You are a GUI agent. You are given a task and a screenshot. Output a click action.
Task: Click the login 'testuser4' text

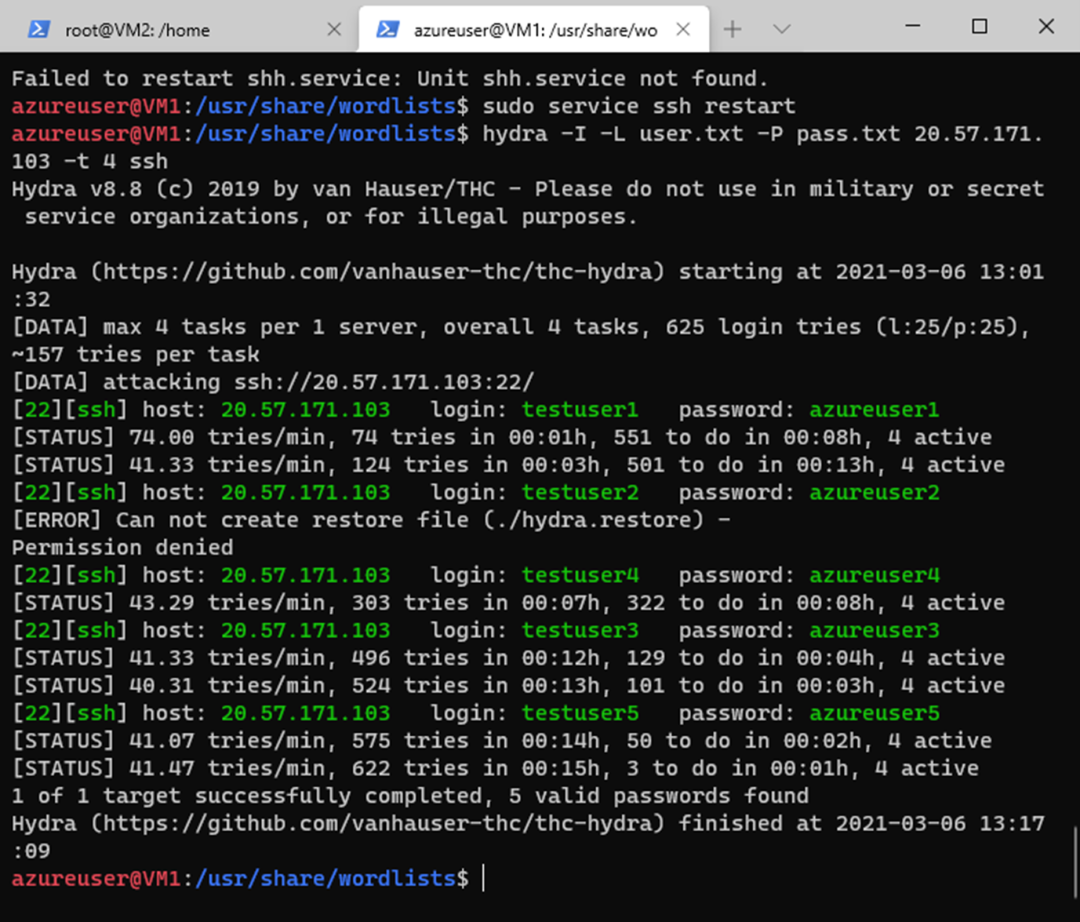[x=580, y=575]
